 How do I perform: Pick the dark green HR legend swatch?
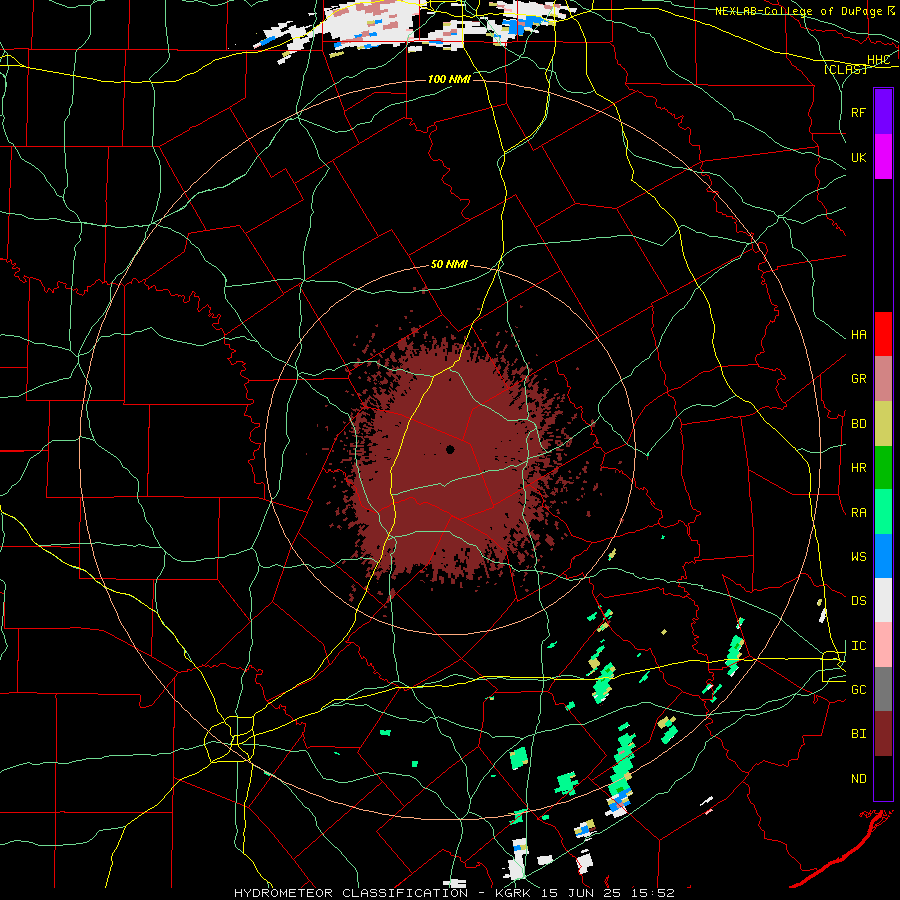[x=883, y=468]
